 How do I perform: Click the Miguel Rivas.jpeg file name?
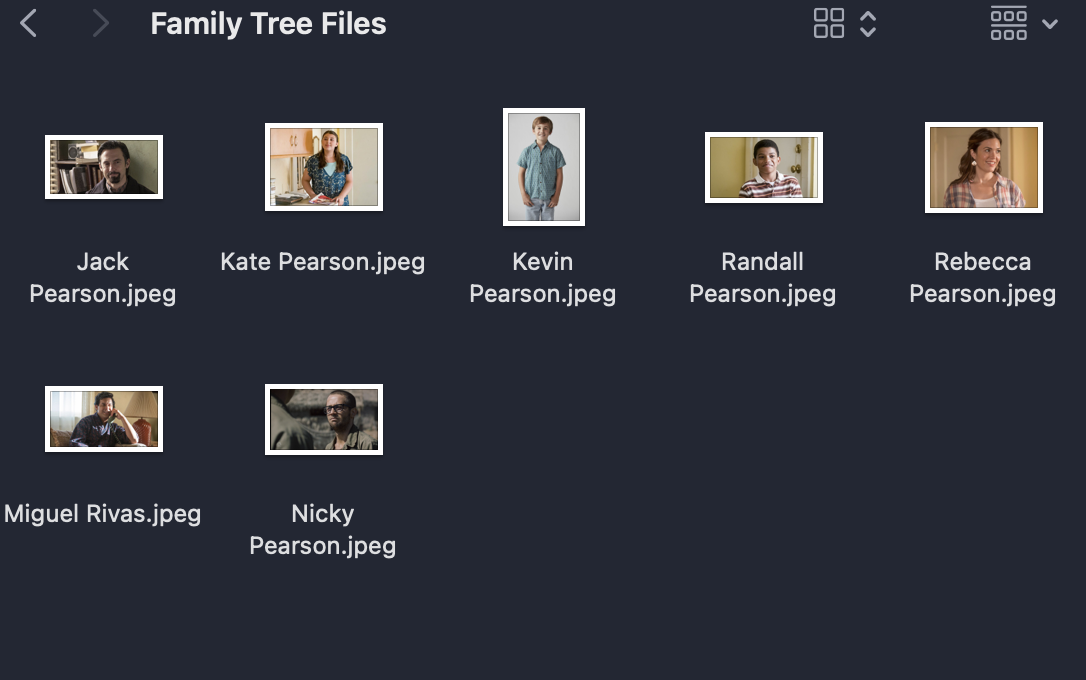pyautogui.click(x=103, y=515)
